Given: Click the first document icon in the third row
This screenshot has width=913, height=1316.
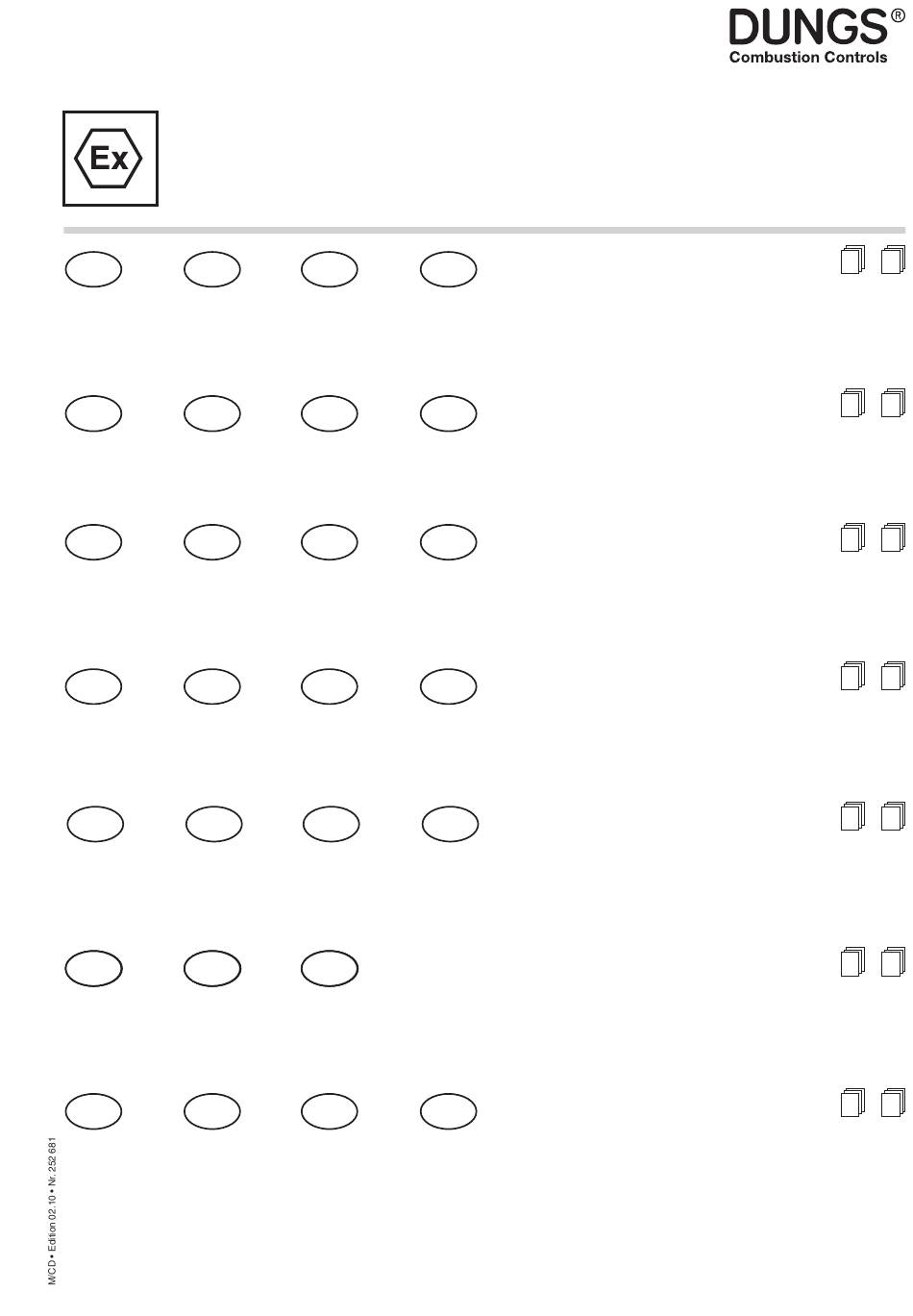Looking at the screenshot, I should pyautogui.click(x=852, y=537).
